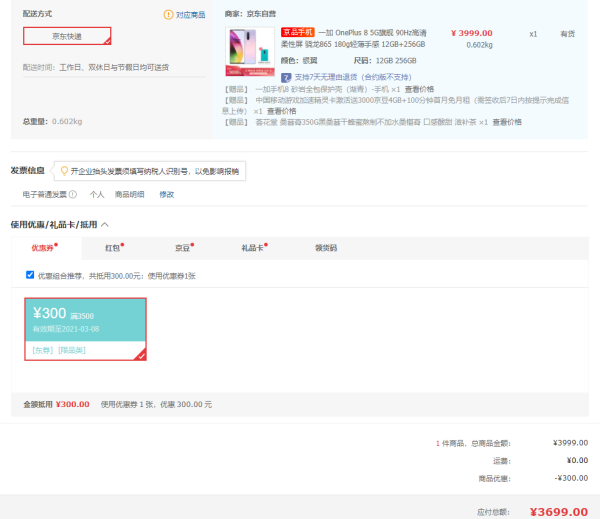The image size is (600, 519).
Task: Uncheck the 优惠组合推荐 checkbox
Action: pyautogui.click(x=30, y=275)
